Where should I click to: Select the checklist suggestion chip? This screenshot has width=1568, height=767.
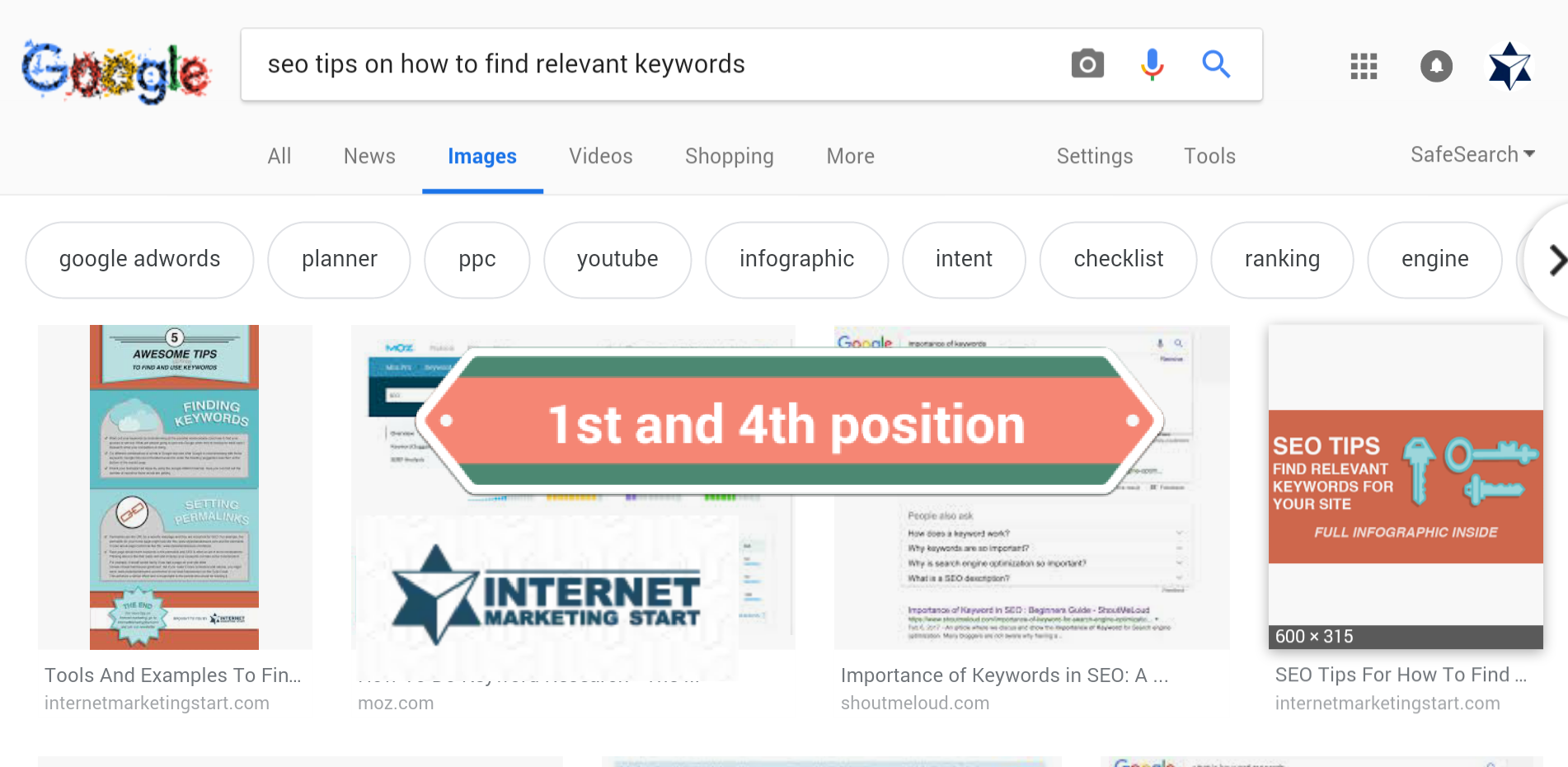click(1118, 260)
